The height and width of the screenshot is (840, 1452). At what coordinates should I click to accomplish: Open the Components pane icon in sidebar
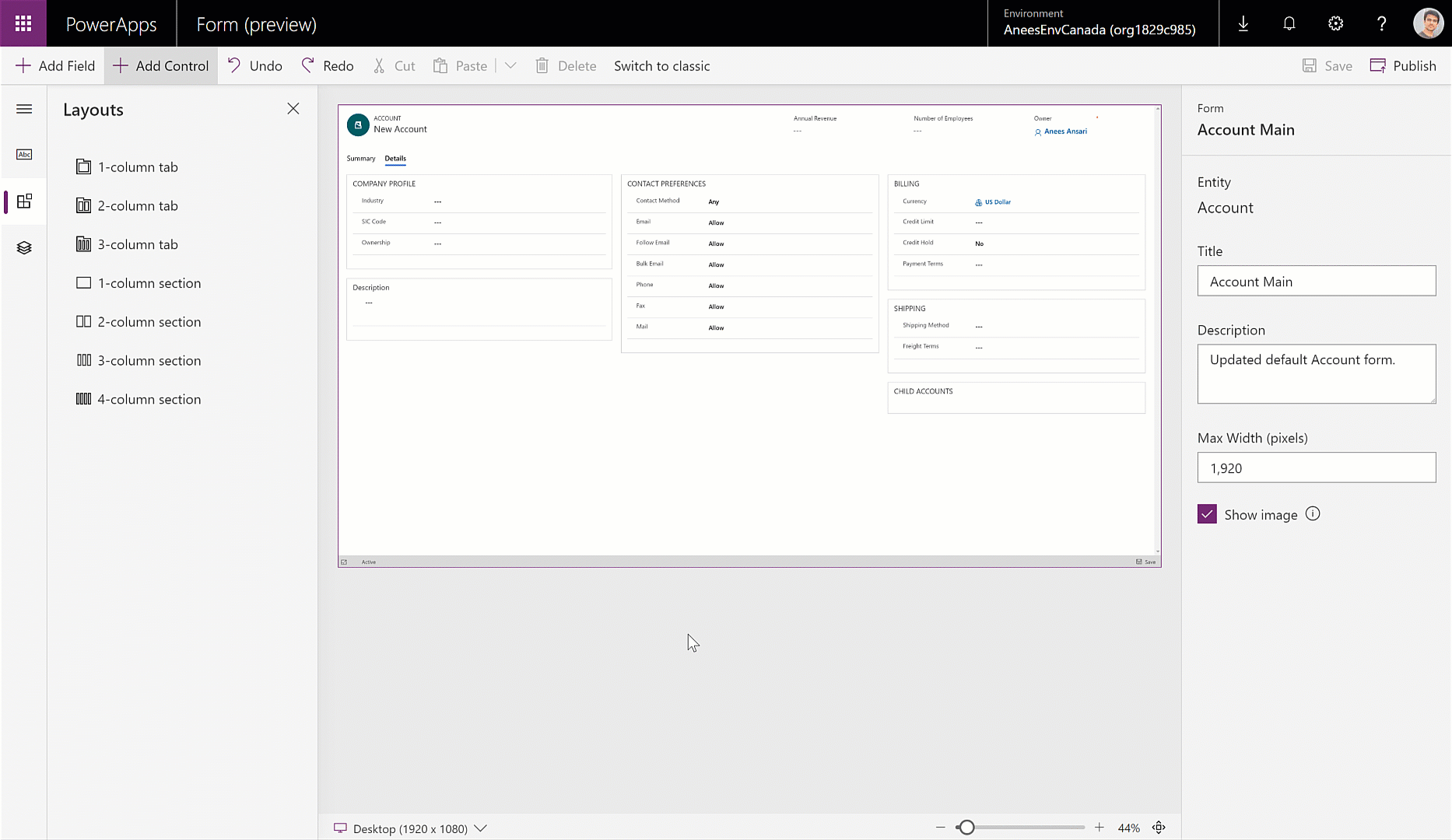click(24, 201)
